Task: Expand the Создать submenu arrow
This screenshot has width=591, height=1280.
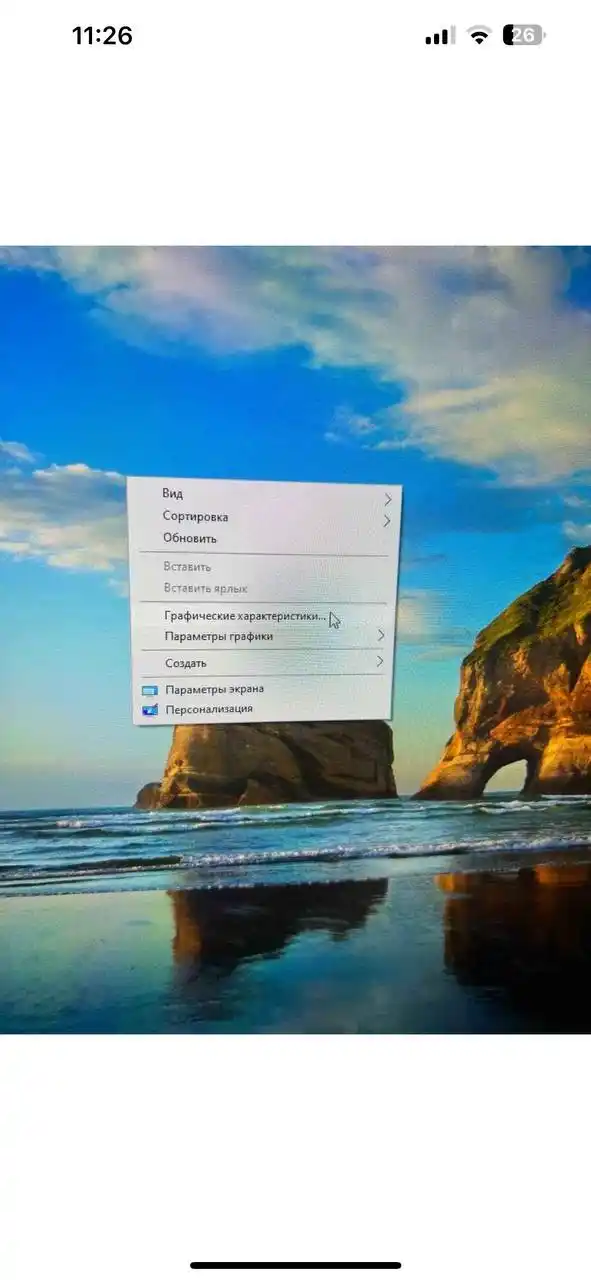Action: 380,661
